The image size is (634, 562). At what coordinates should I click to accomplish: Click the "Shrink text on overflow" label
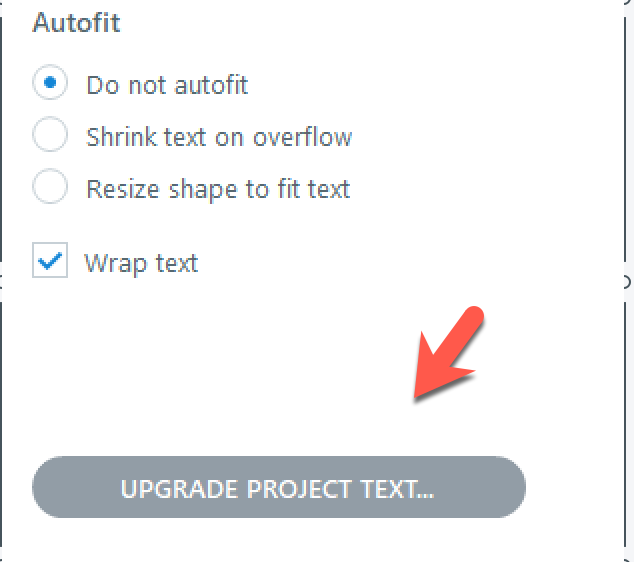click(219, 137)
